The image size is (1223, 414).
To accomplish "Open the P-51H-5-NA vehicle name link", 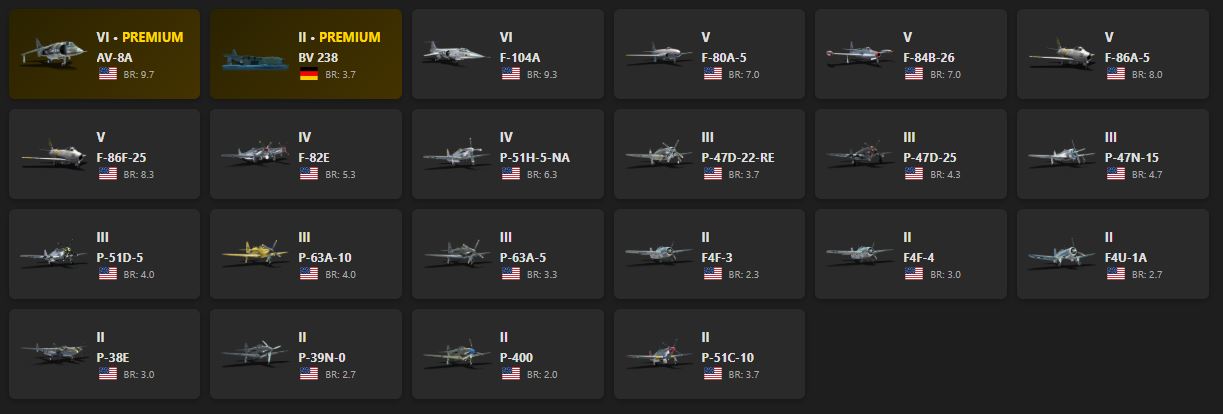I will pos(535,158).
